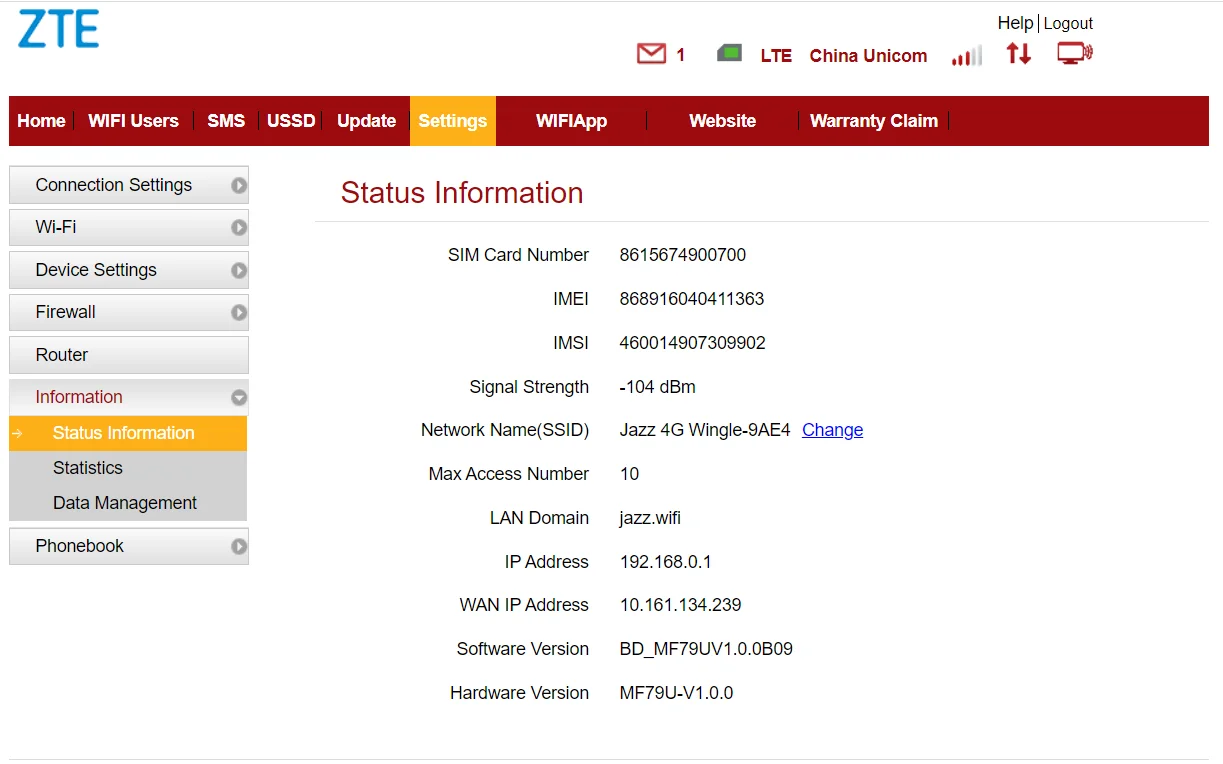The height and width of the screenshot is (764, 1223).
Task: Click the connected devices monitor icon
Action: [x=1075, y=54]
